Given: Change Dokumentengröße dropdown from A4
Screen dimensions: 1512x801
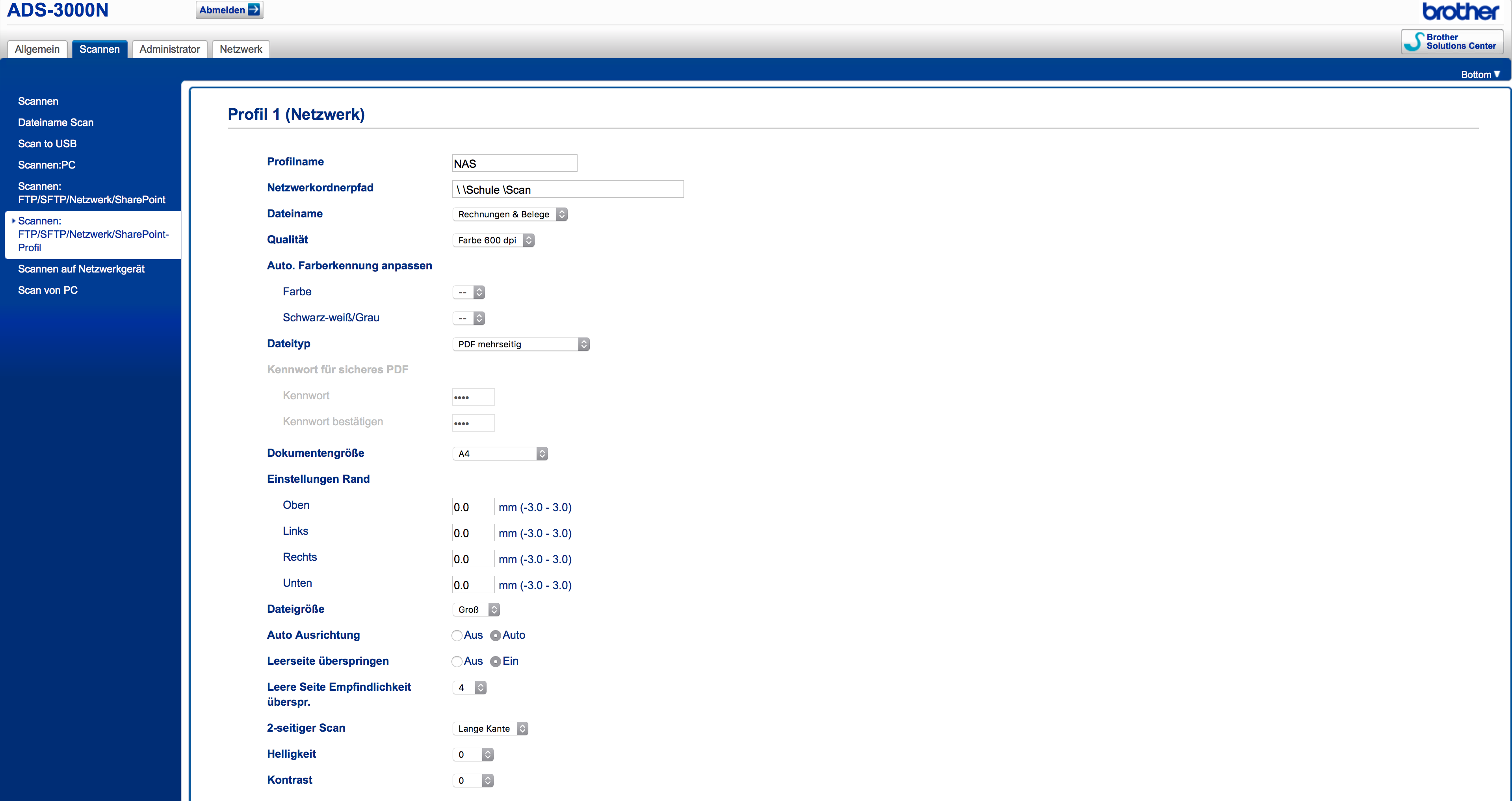Looking at the screenshot, I should tap(500, 454).
